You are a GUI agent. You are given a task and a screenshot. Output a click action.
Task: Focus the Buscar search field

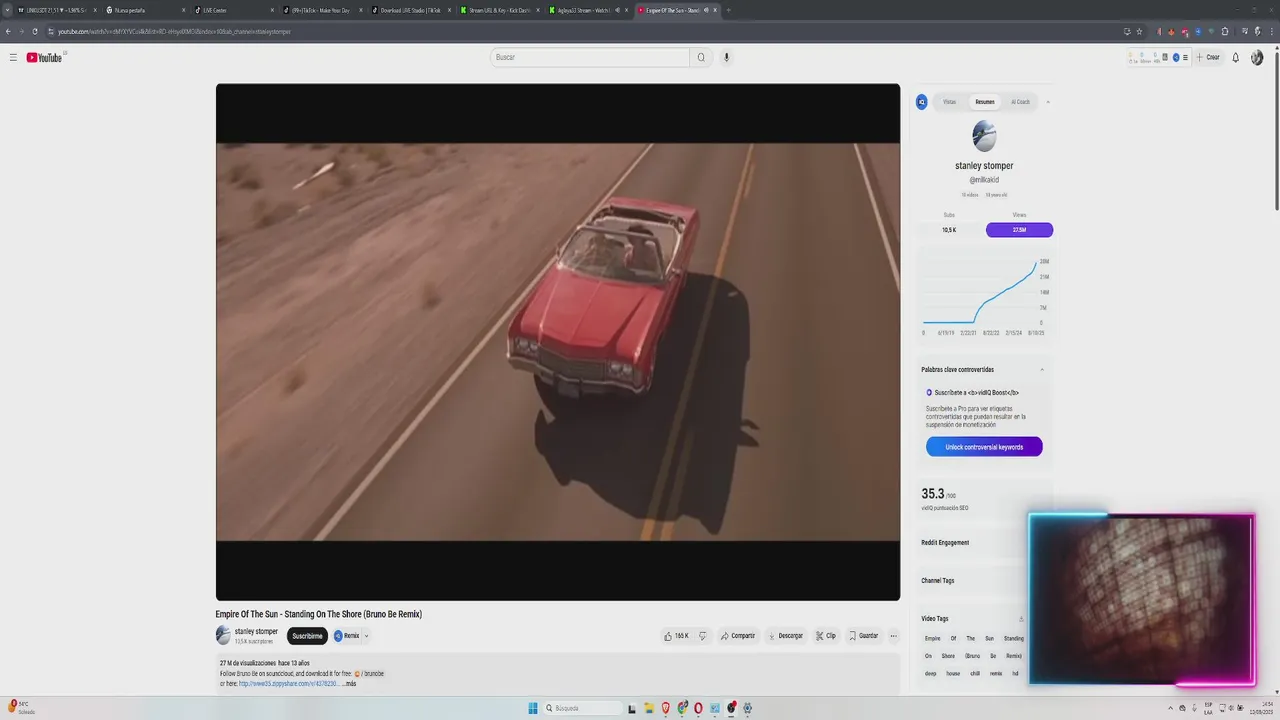pyautogui.click(x=590, y=57)
